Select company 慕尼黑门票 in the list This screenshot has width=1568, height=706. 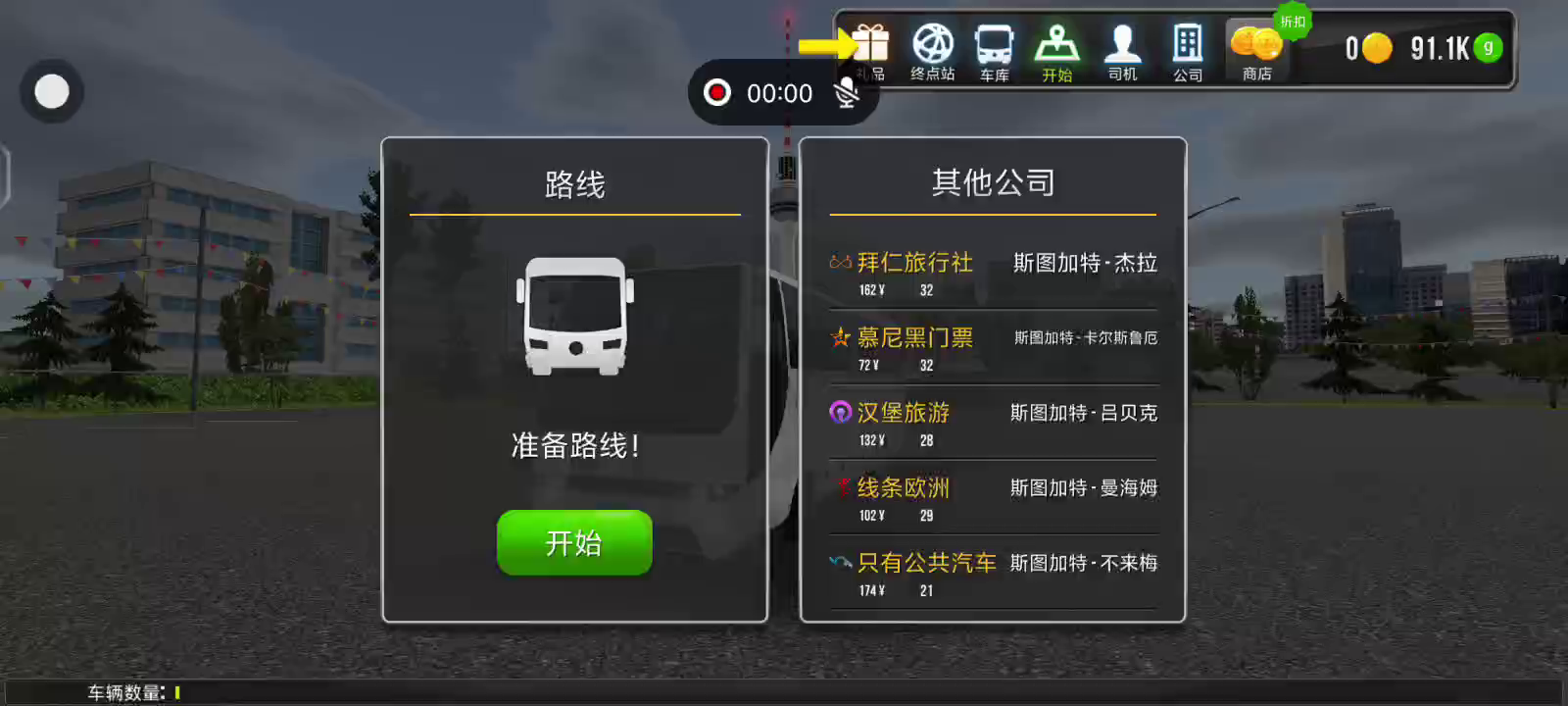coord(993,348)
